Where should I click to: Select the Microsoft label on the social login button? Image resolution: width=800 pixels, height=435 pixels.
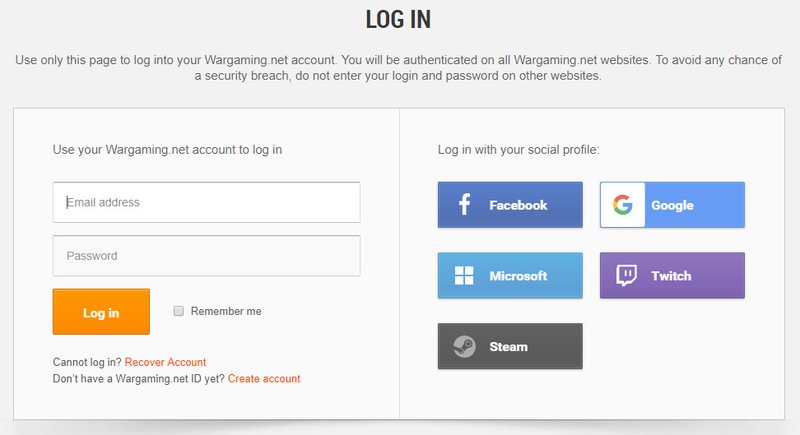click(518, 276)
